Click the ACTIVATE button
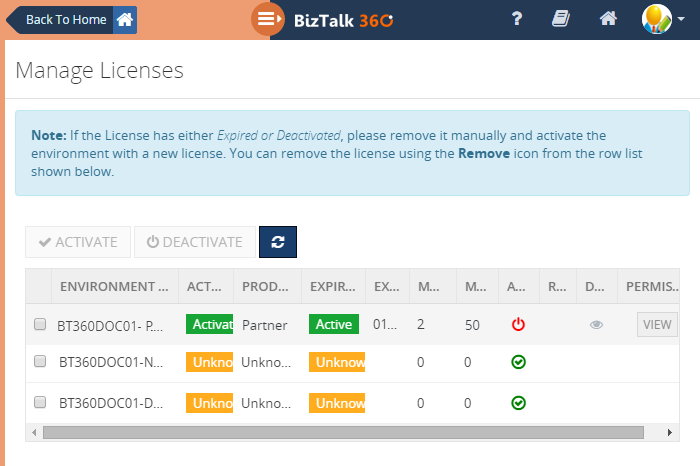Viewport: 700px width, 466px height. pos(78,242)
